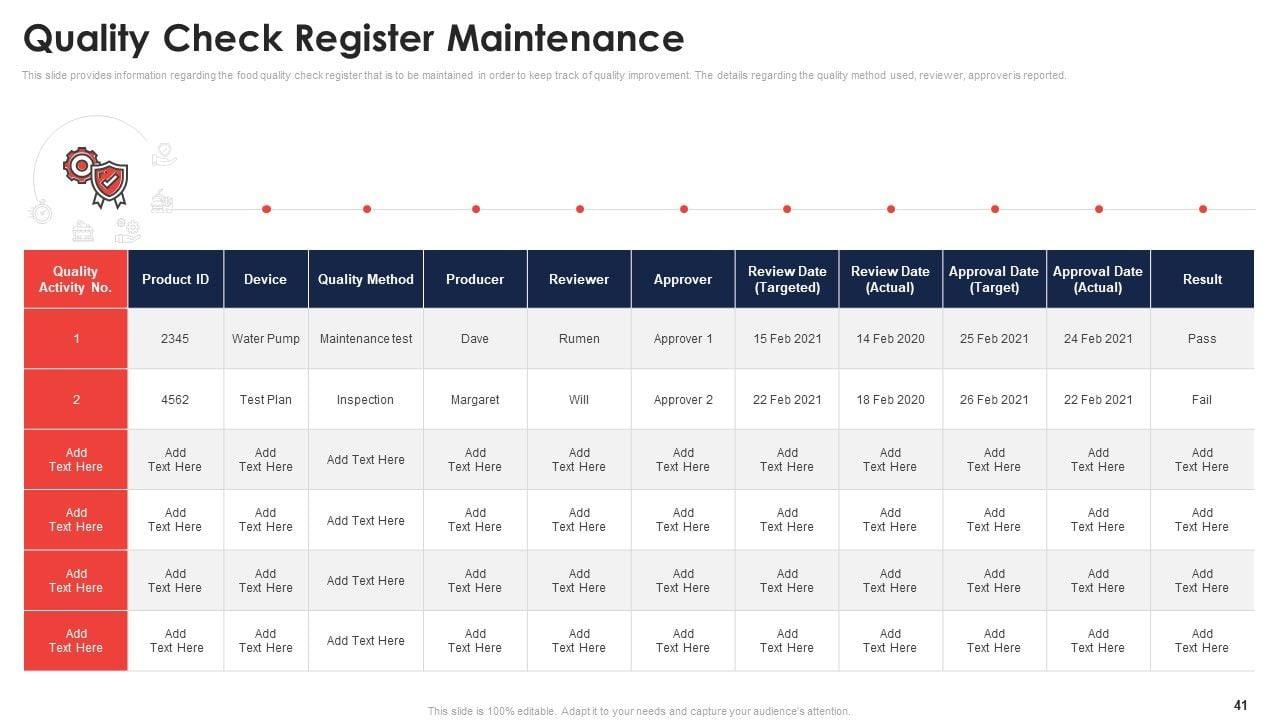Image resolution: width=1280 pixels, height=720 pixels.
Task: Click the red gear icon
Action: pos(78,164)
